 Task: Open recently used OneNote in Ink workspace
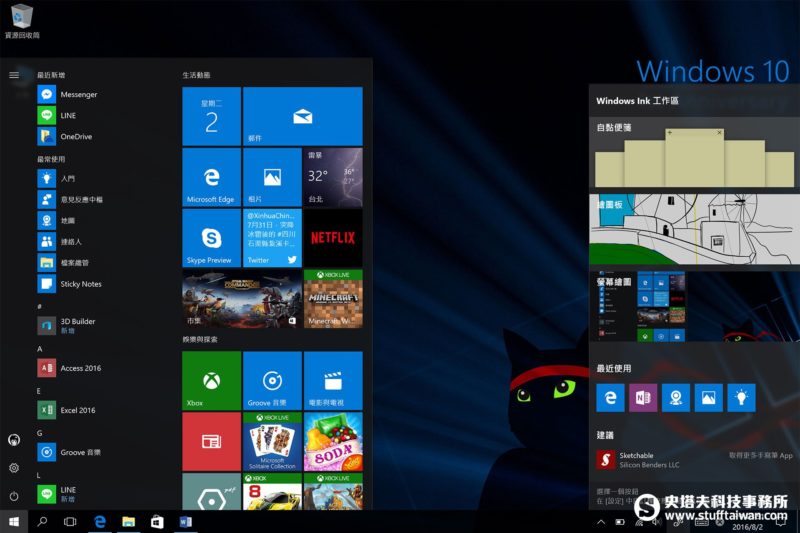(643, 397)
